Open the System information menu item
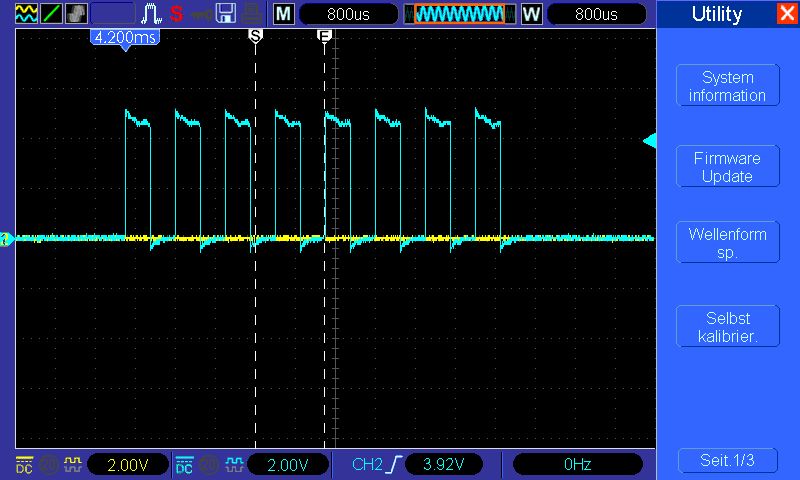This screenshot has height=480, width=800. point(727,87)
